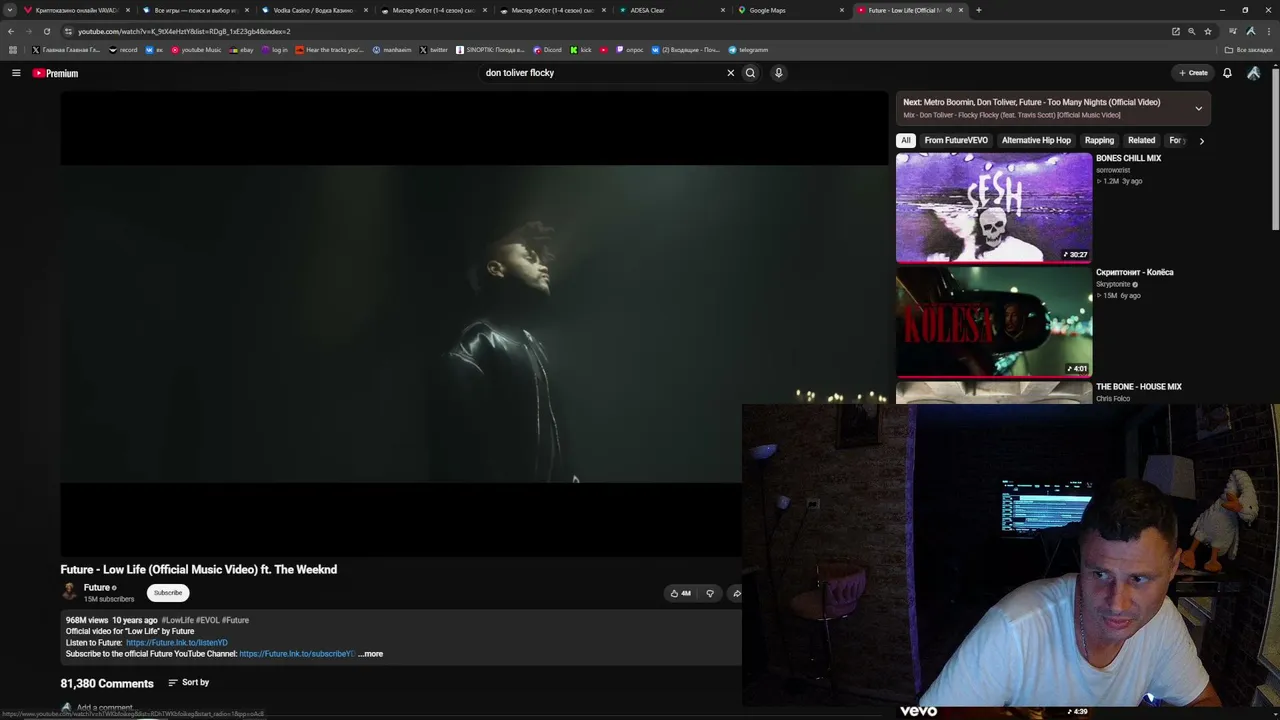Viewport: 1280px width, 720px height.
Task: Open the Future.lnk.to/subscribeYD link
Action: [x=297, y=654]
